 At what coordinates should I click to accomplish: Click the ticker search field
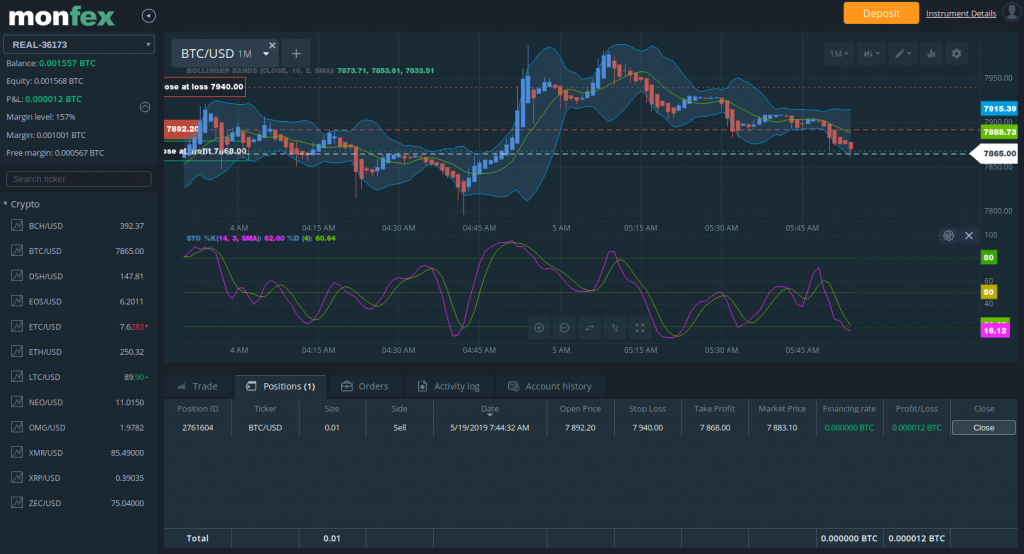click(x=78, y=179)
